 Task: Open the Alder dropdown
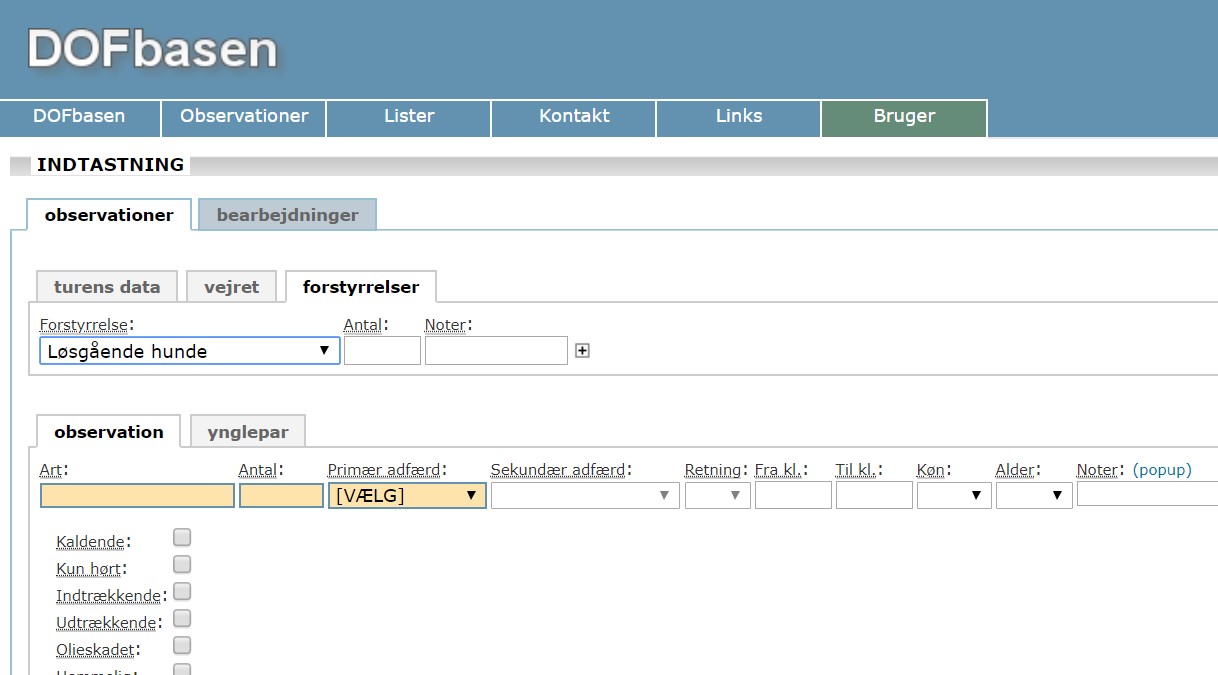1034,495
